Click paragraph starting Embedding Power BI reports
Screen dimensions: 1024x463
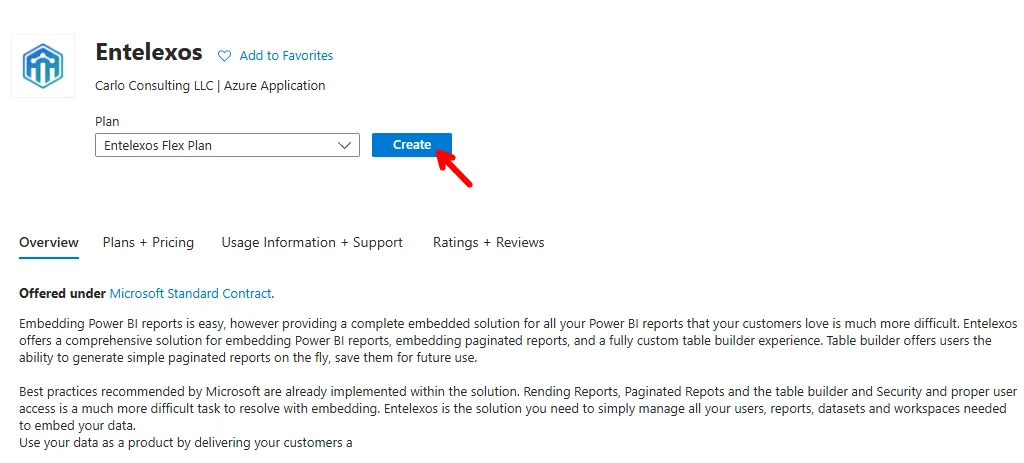[x=500, y=341]
